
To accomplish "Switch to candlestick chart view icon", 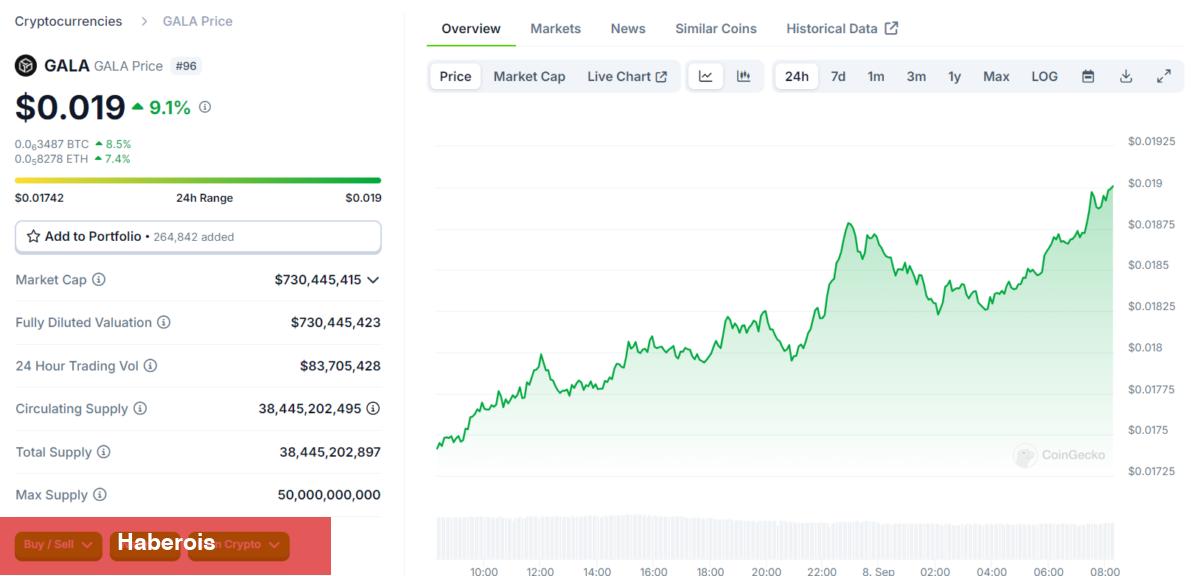I will [x=743, y=77].
